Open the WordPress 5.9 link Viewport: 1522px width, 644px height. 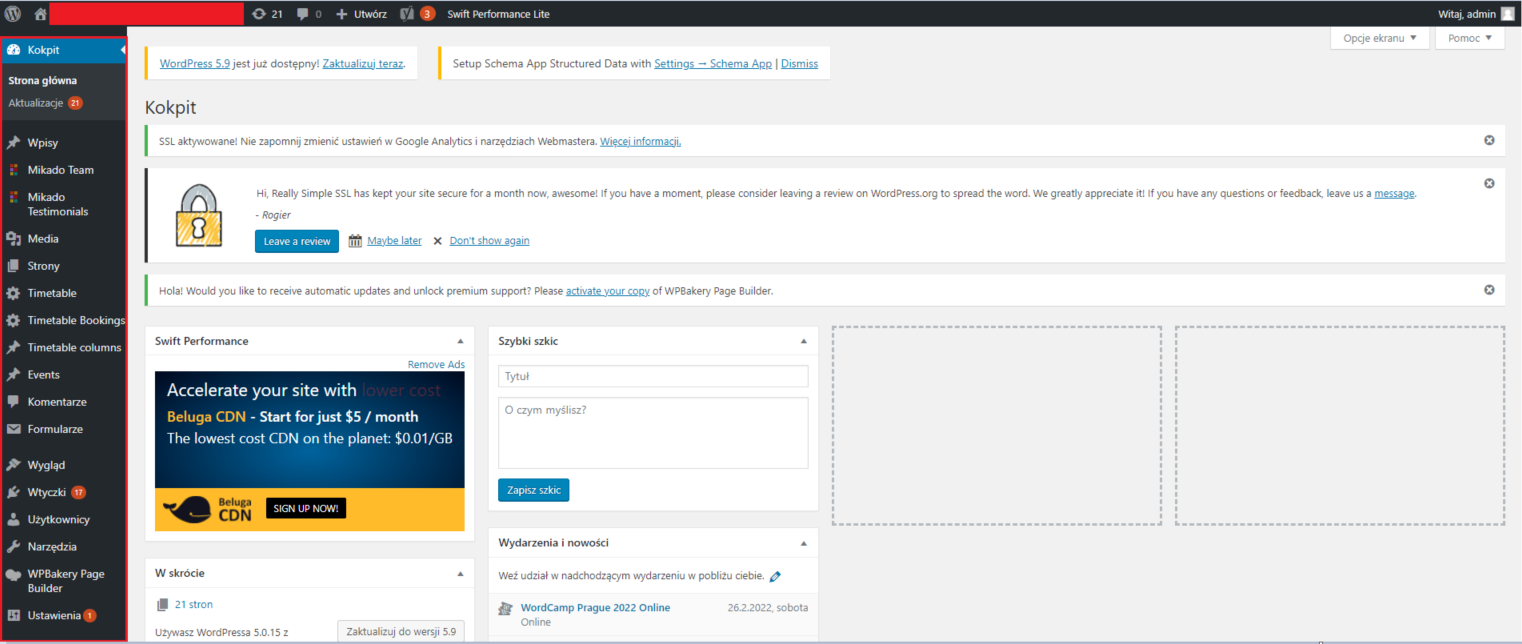click(195, 63)
